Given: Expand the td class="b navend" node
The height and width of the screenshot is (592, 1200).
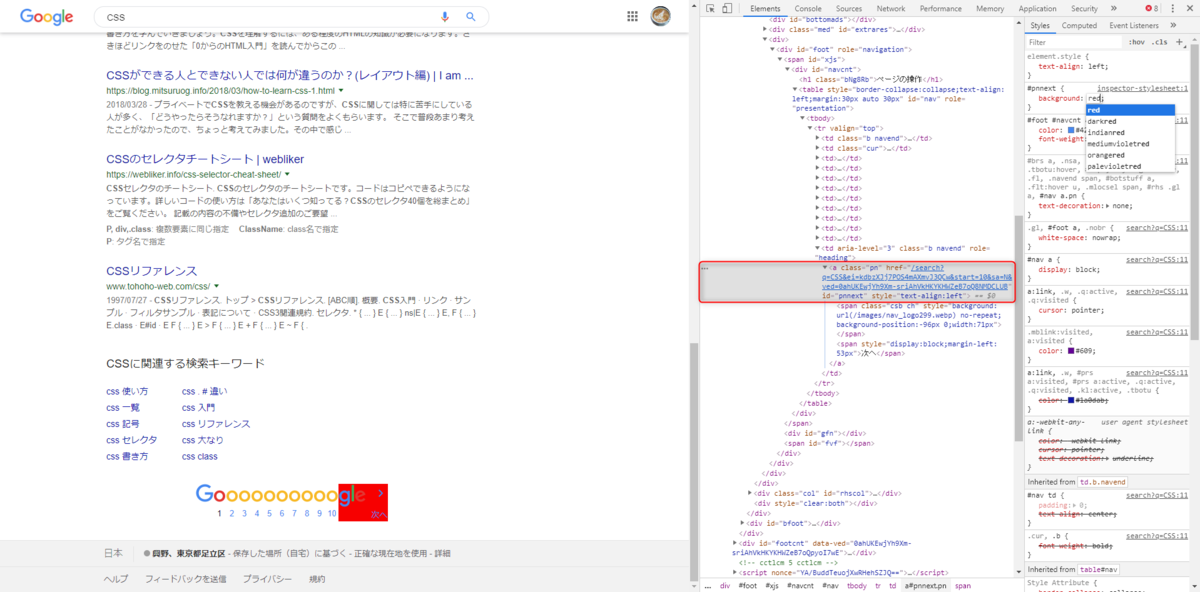Looking at the screenshot, I should pyautogui.click(x=815, y=138).
